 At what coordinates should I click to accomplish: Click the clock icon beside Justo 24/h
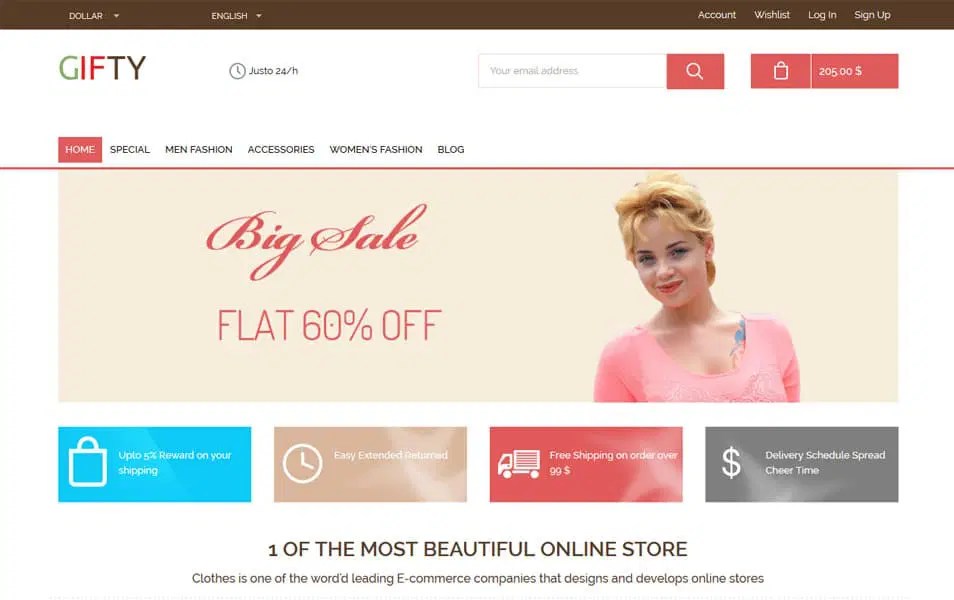237,71
